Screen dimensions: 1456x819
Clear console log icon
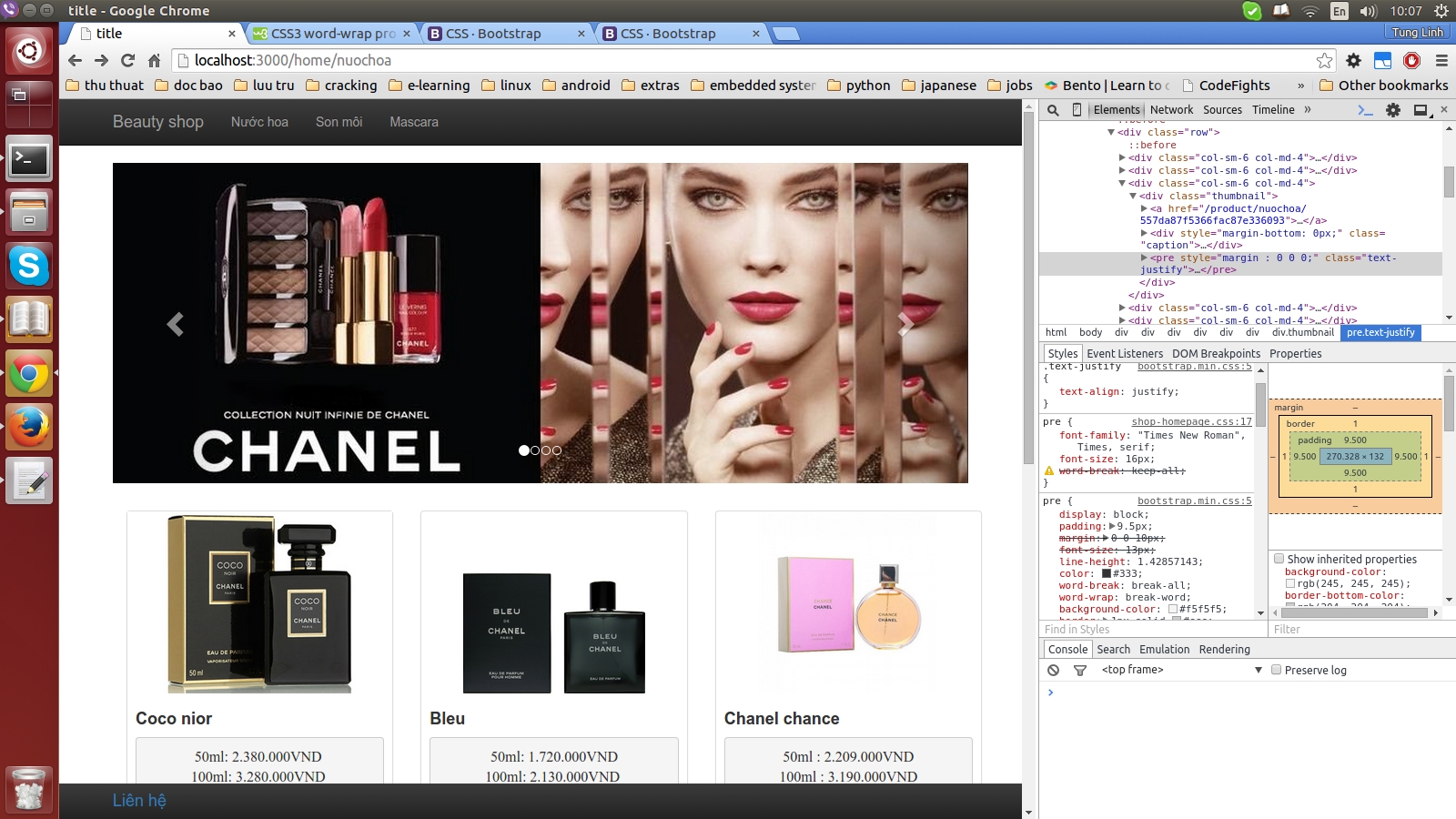(x=1053, y=670)
